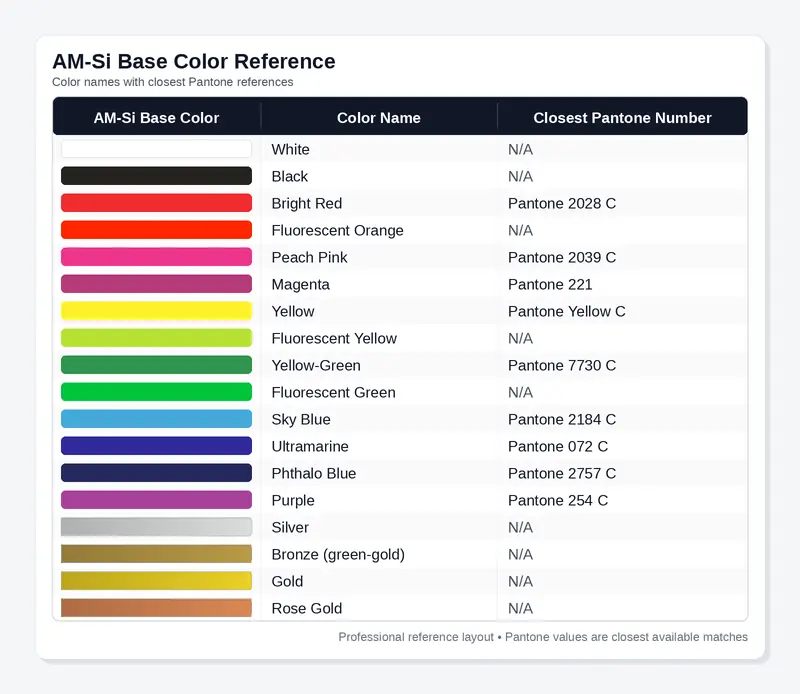Screen dimensions: 800x694
Task: Select the 'Fluorescent Orange' name text
Action: [x=337, y=231]
